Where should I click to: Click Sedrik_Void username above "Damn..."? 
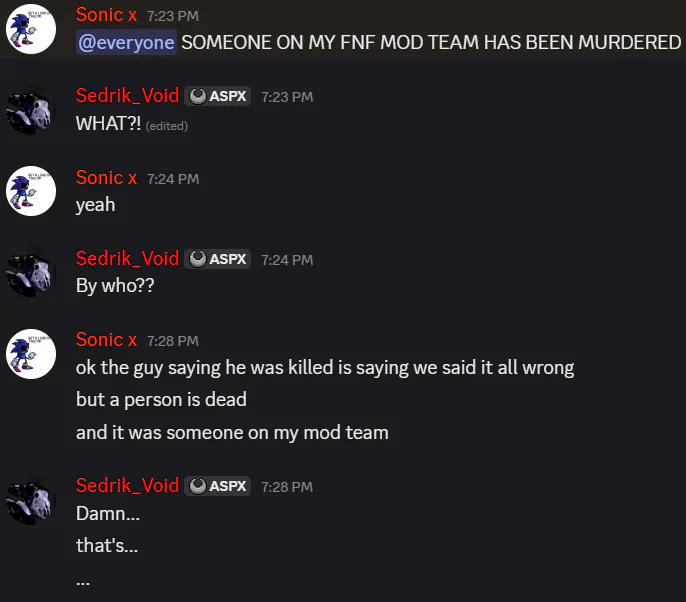(127, 486)
